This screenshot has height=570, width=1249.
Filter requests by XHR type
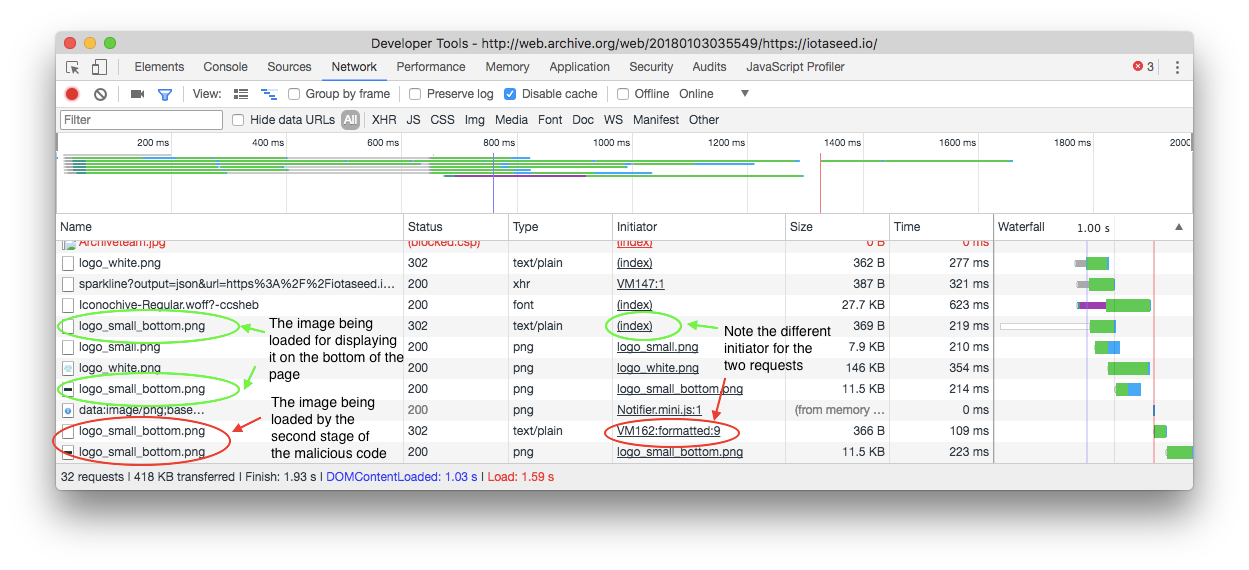point(384,120)
